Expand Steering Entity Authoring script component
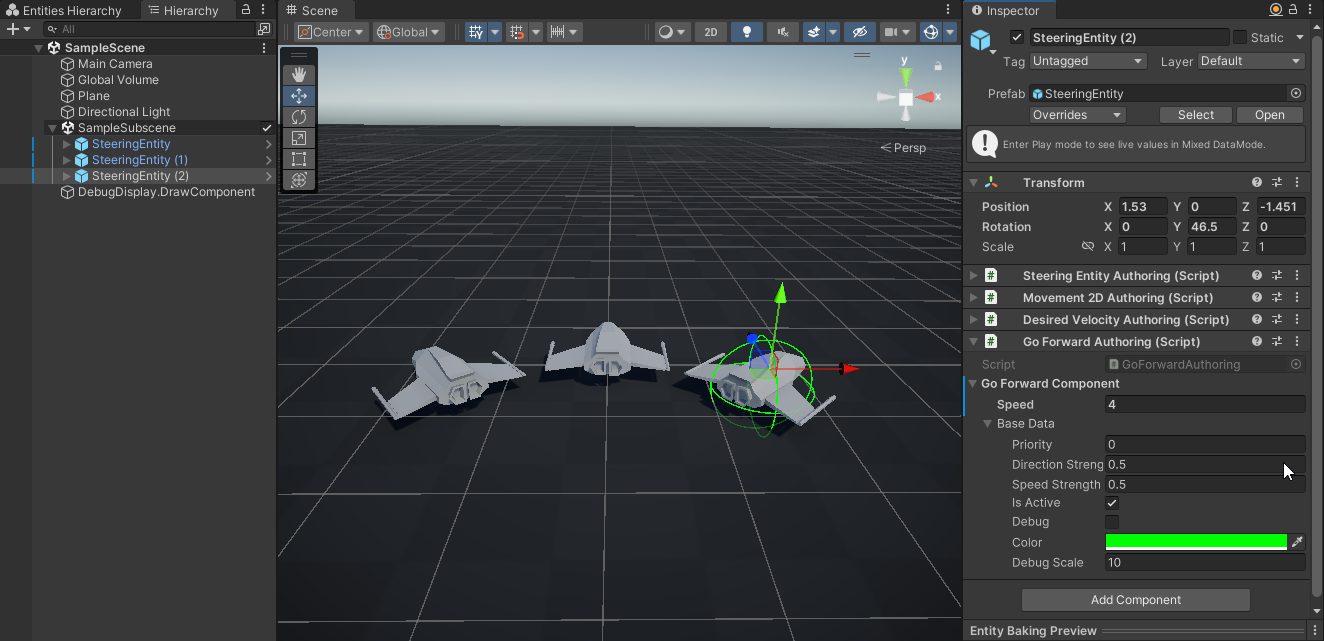Viewport: 1324px width, 641px height. pyautogui.click(x=974, y=276)
